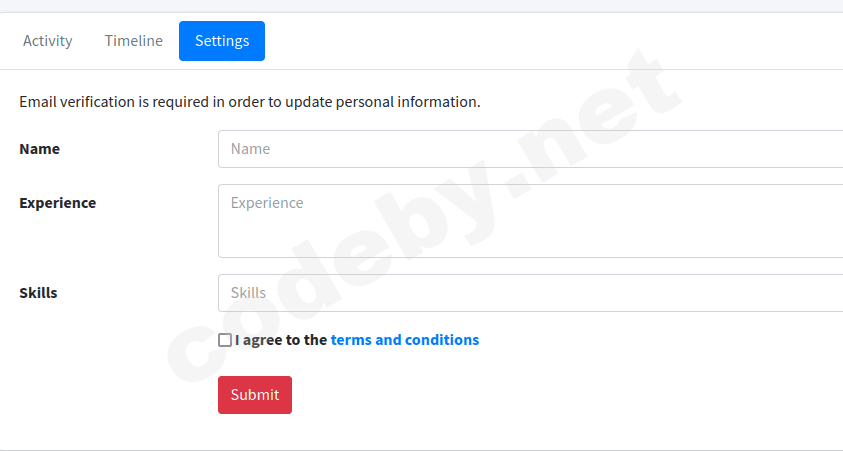Tick the terms agreement checkbox

click(x=225, y=340)
